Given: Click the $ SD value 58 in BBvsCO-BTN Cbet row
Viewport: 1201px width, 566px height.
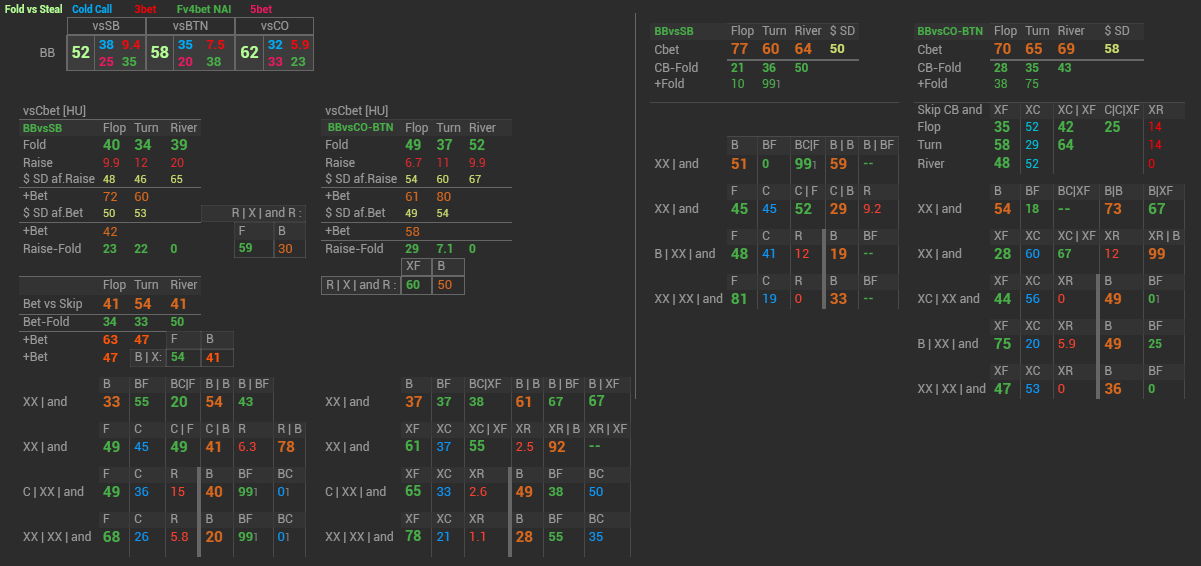Looking at the screenshot, I should click(1112, 49).
